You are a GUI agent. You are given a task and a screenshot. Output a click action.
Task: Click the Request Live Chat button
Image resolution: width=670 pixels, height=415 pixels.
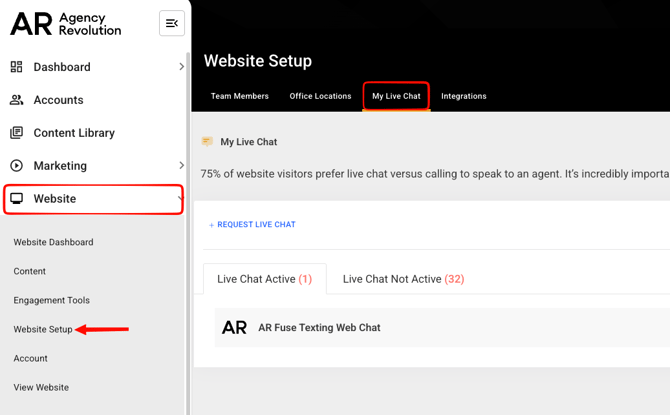pos(252,225)
